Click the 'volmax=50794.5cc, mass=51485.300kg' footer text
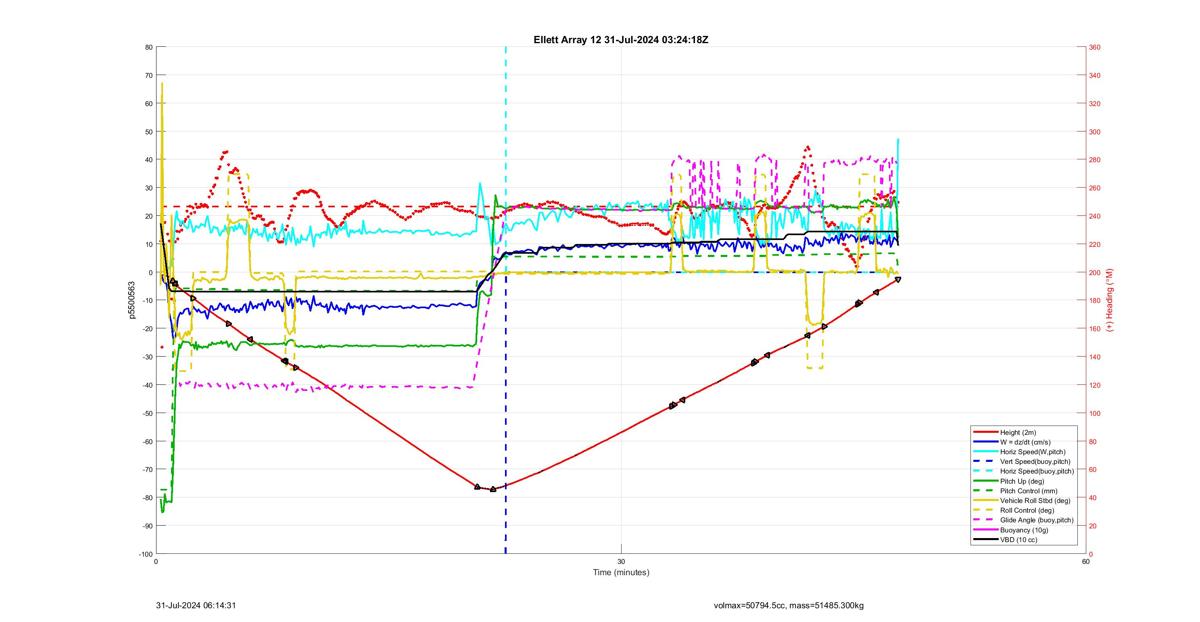 (x=788, y=605)
